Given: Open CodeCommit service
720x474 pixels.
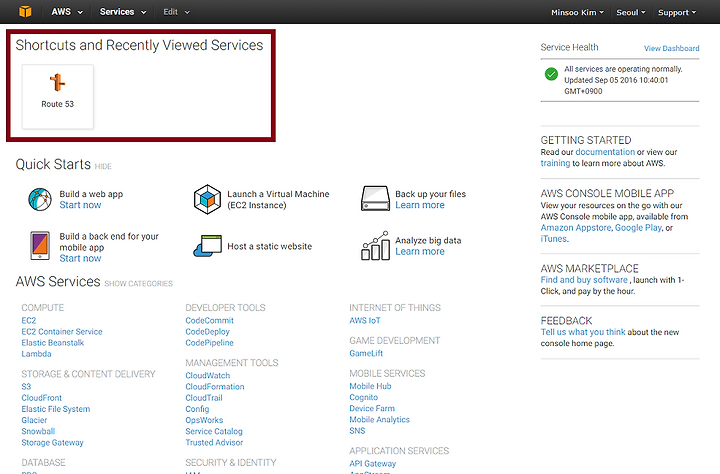Looking at the screenshot, I should 209,320.
